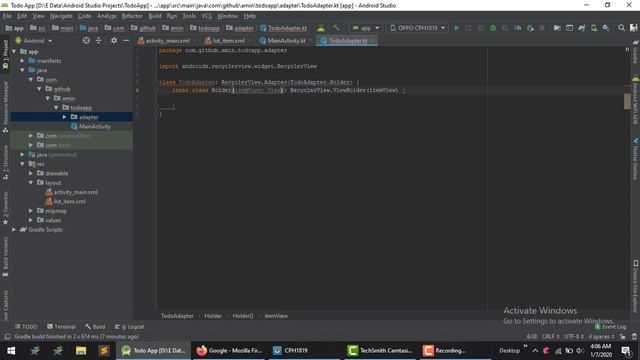Screen dimensions: 640x360
Task: Collapse the app module node
Action: [14, 51]
